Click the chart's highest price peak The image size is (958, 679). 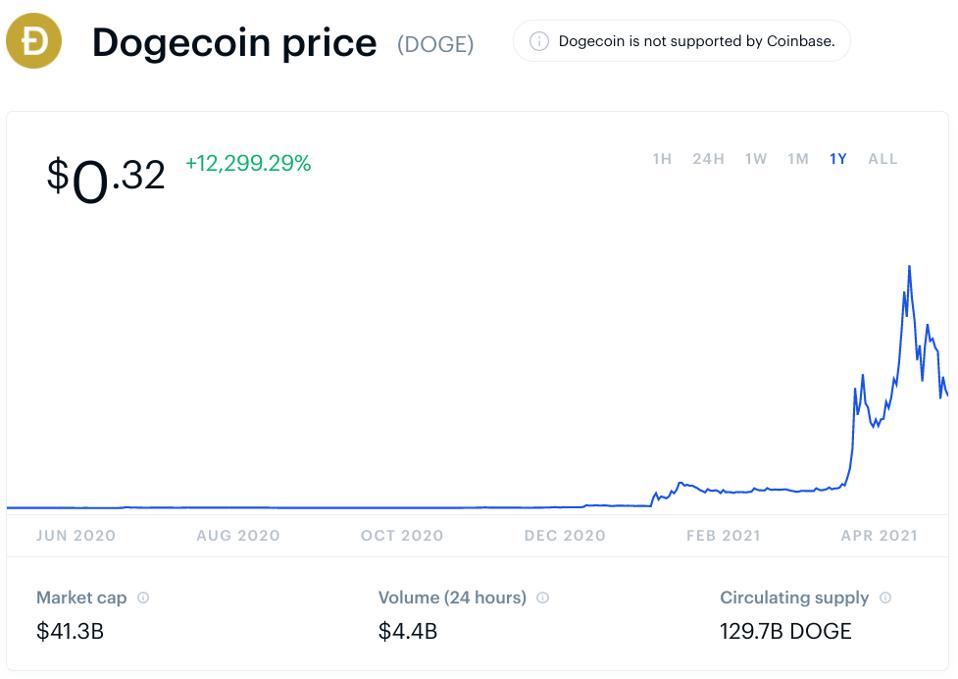pyautogui.click(x=909, y=266)
